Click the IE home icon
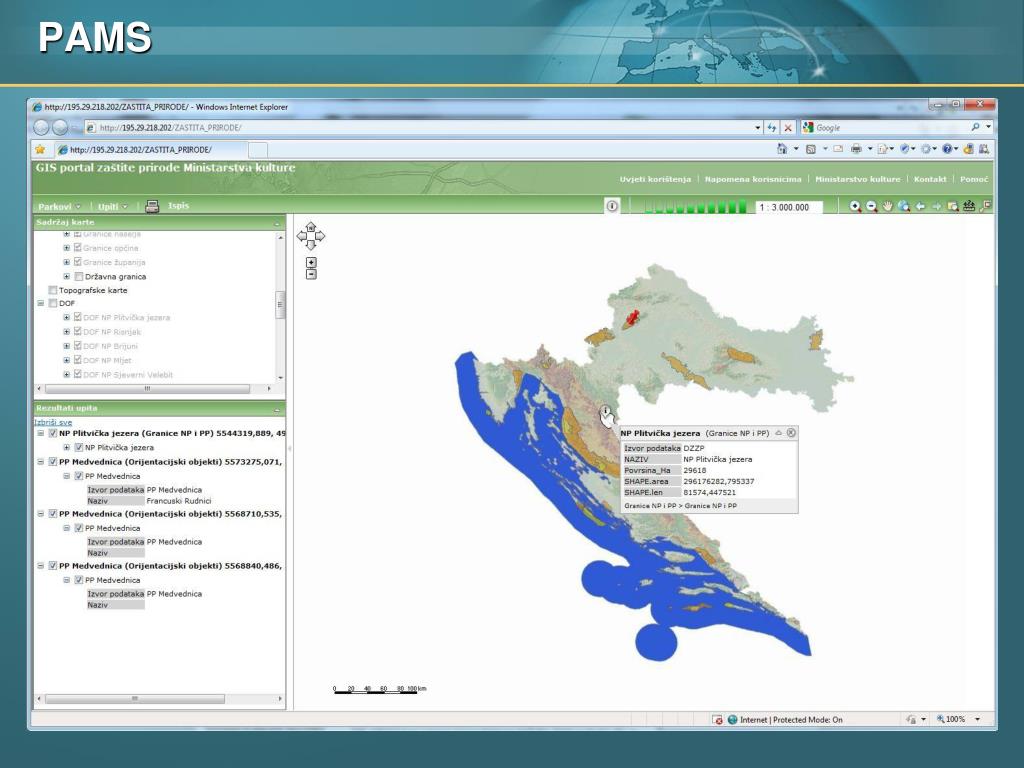This screenshot has height=768, width=1024. click(x=782, y=150)
